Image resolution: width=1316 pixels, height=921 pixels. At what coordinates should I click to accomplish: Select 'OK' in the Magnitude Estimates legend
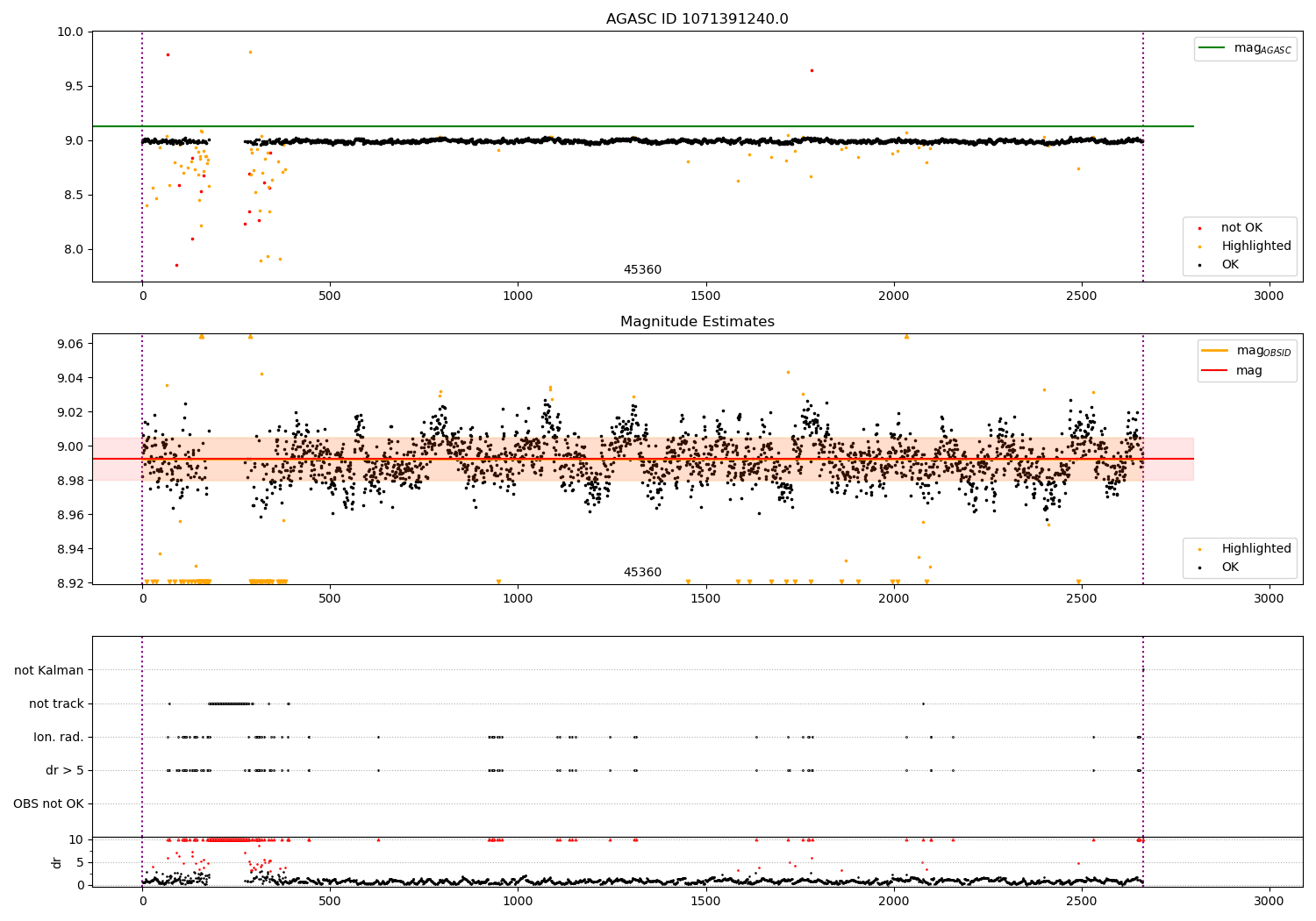point(1230,568)
